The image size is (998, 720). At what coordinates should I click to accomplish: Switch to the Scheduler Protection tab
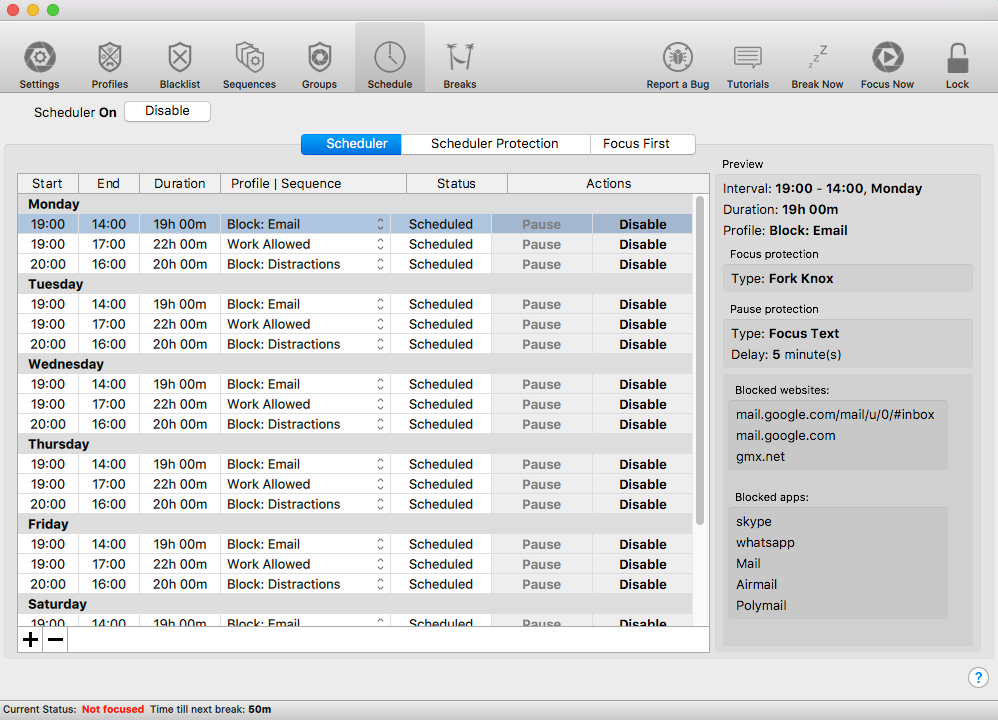coord(495,144)
